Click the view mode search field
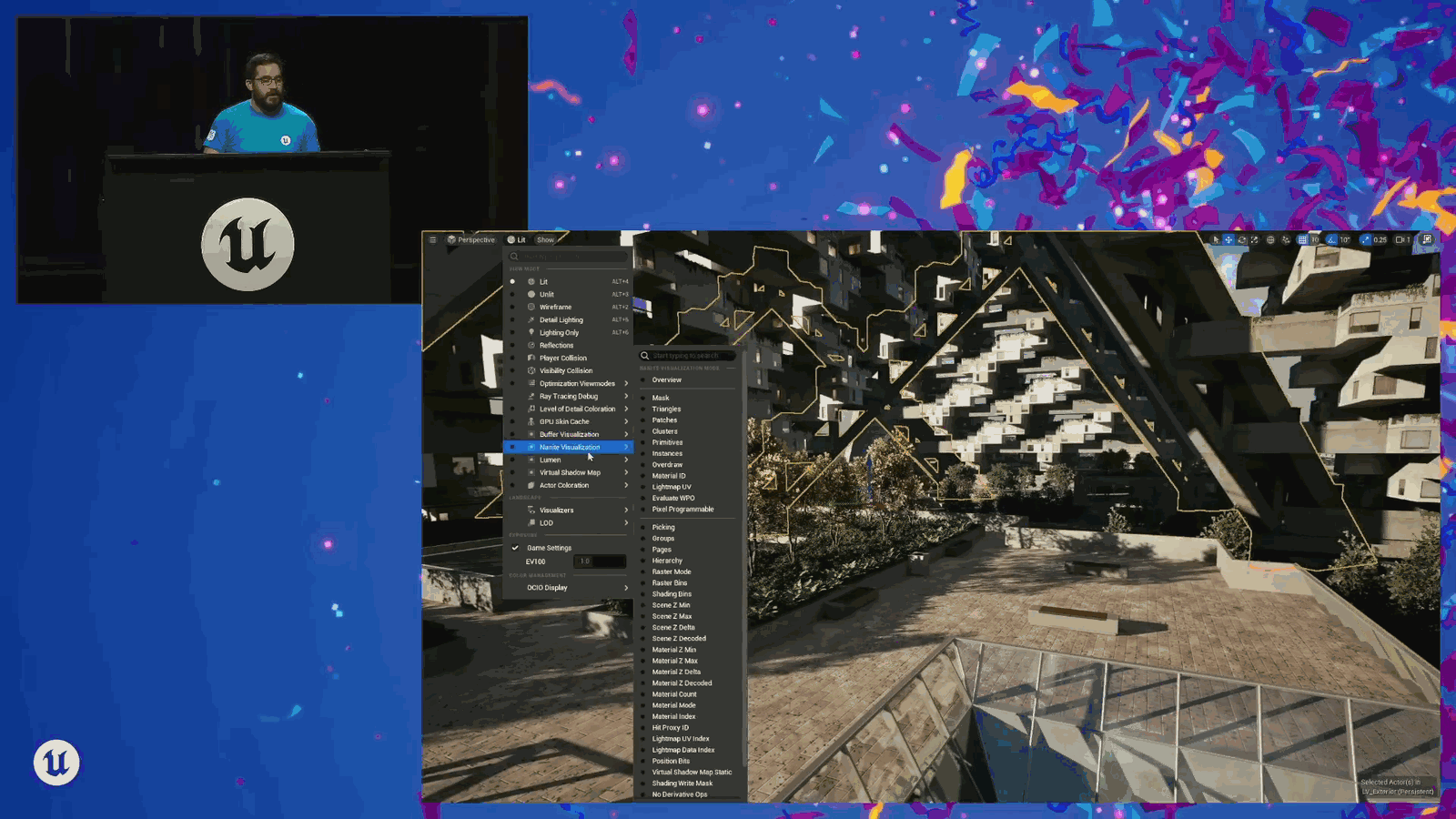This screenshot has height=819, width=1456. coord(569,257)
